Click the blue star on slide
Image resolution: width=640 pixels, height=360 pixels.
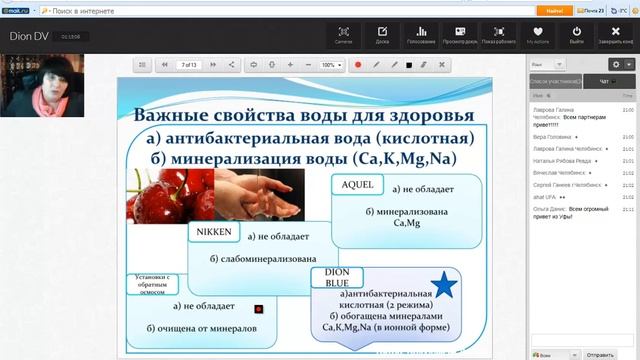click(444, 284)
